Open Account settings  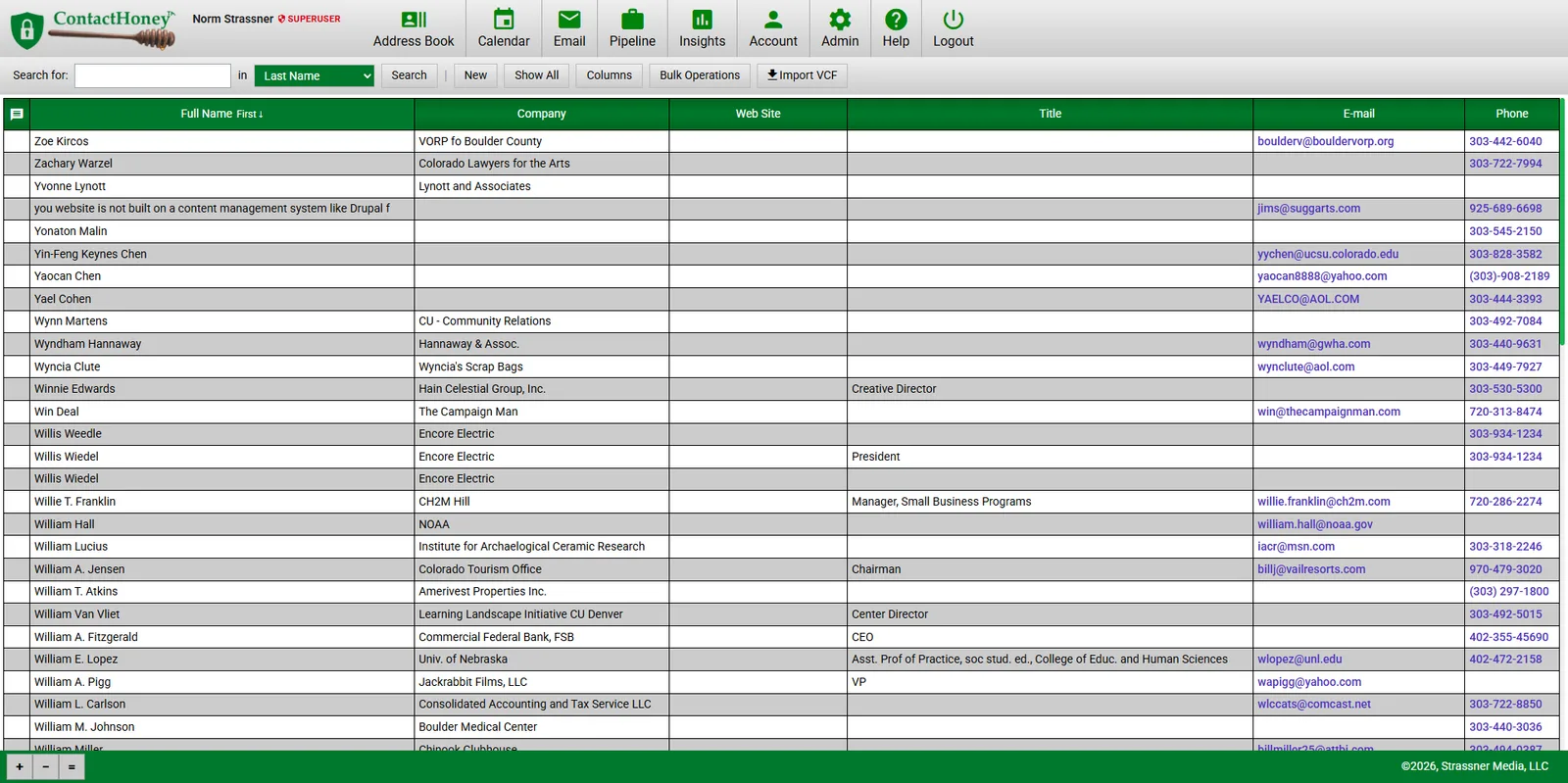pos(773,28)
